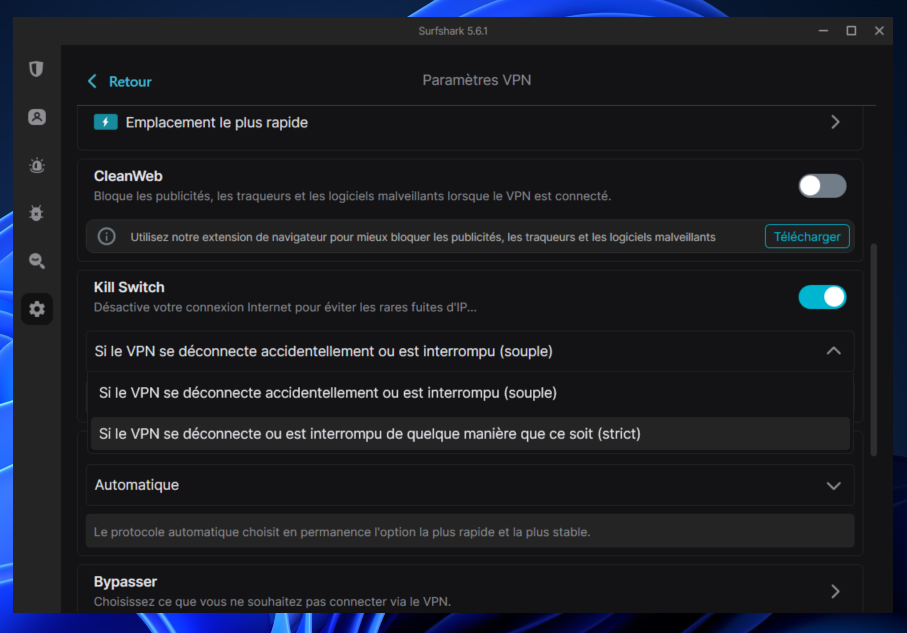Enable the CleanWeb toggle
Screen dimensions: 907x633
click(x=822, y=186)
